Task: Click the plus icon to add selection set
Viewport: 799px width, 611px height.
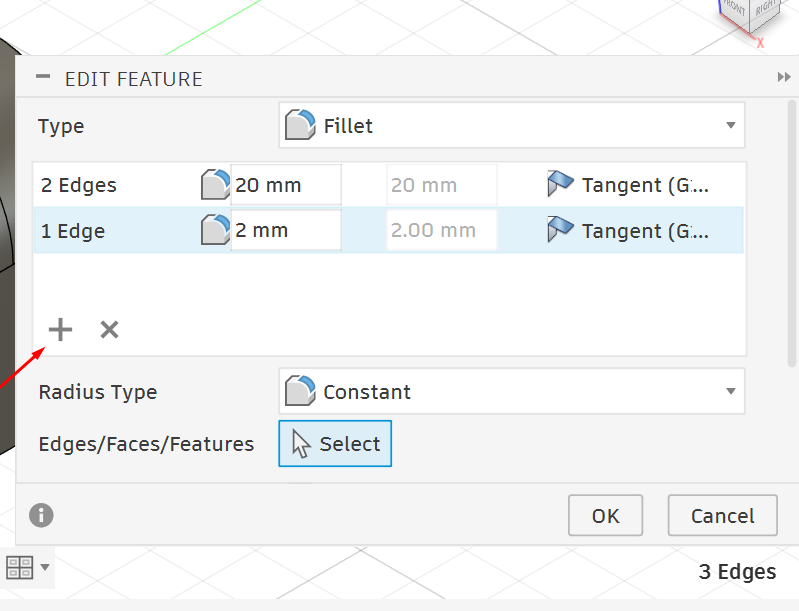Action: coord(60,329)
